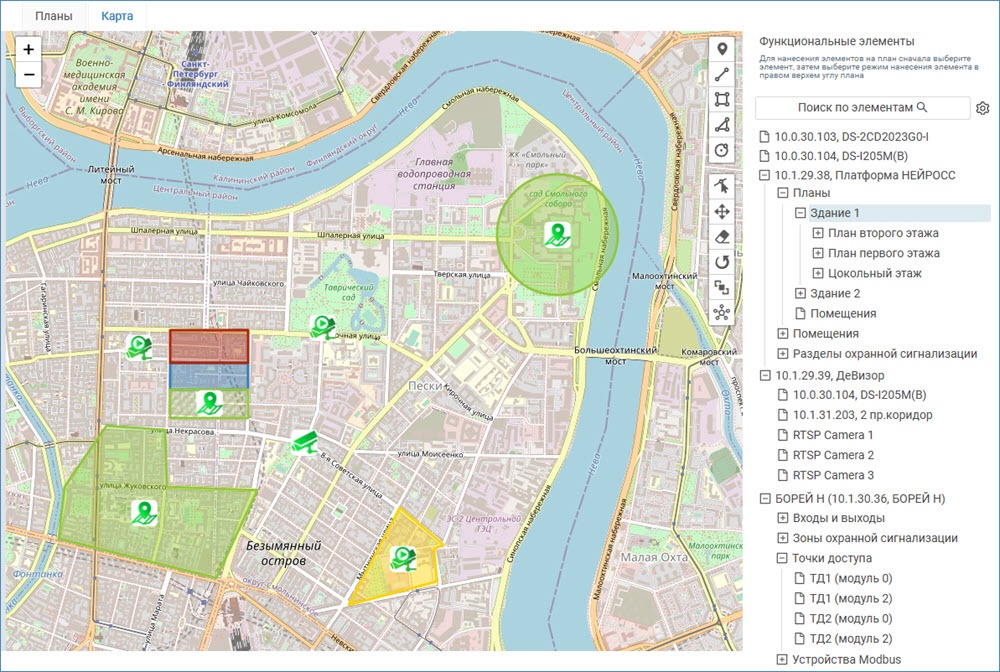Open the Карта tab

click(117, 17)
